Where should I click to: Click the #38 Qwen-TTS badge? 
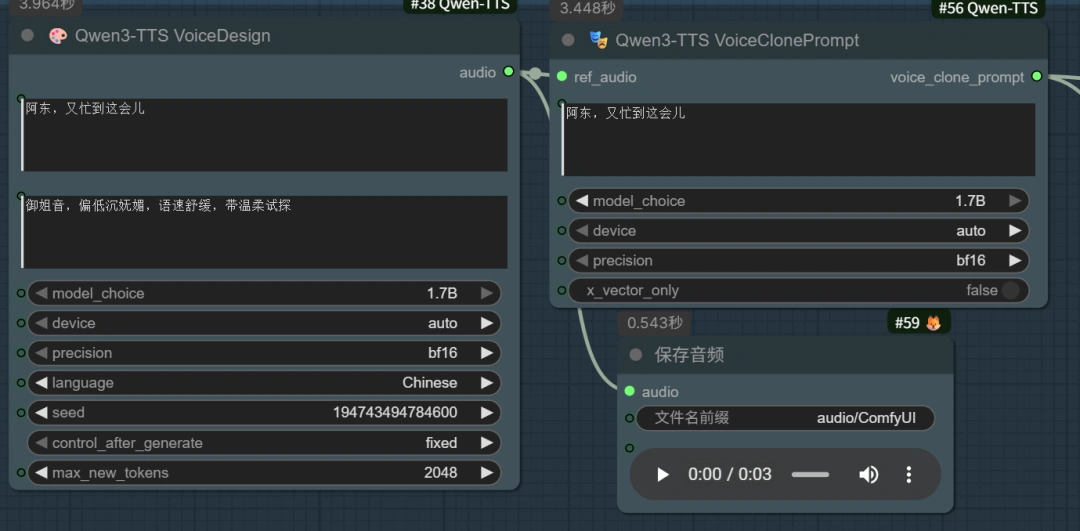pos(460,6)
